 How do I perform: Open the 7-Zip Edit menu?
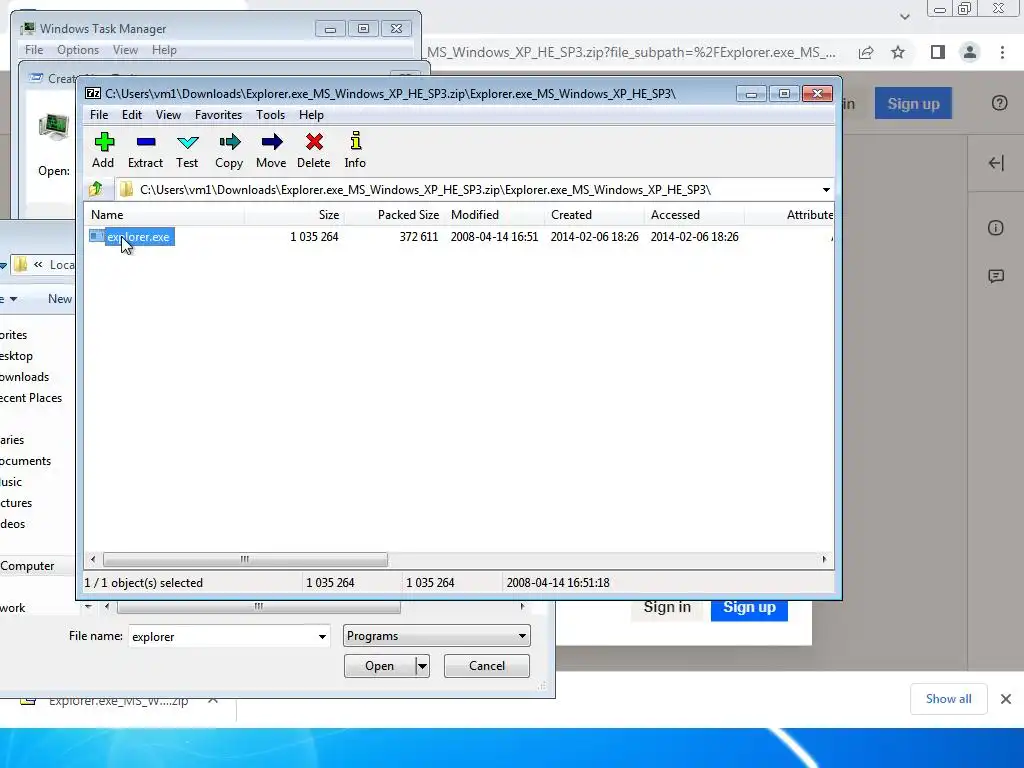click(132, 115)
